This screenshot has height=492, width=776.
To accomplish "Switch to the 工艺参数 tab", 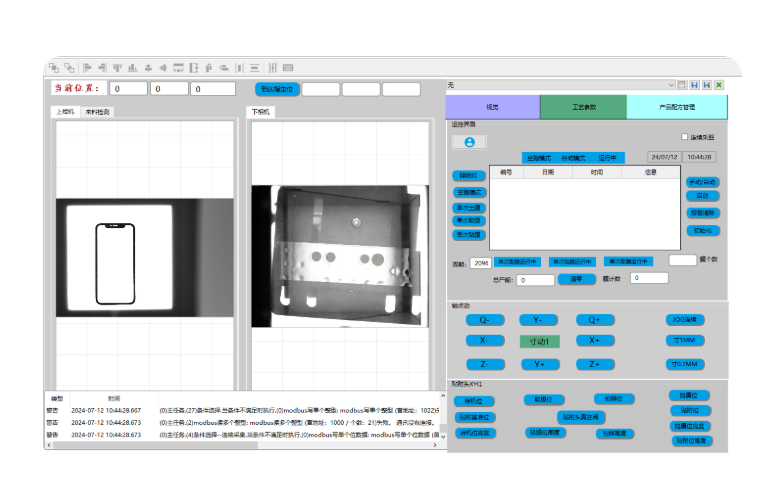I will 583,106.
